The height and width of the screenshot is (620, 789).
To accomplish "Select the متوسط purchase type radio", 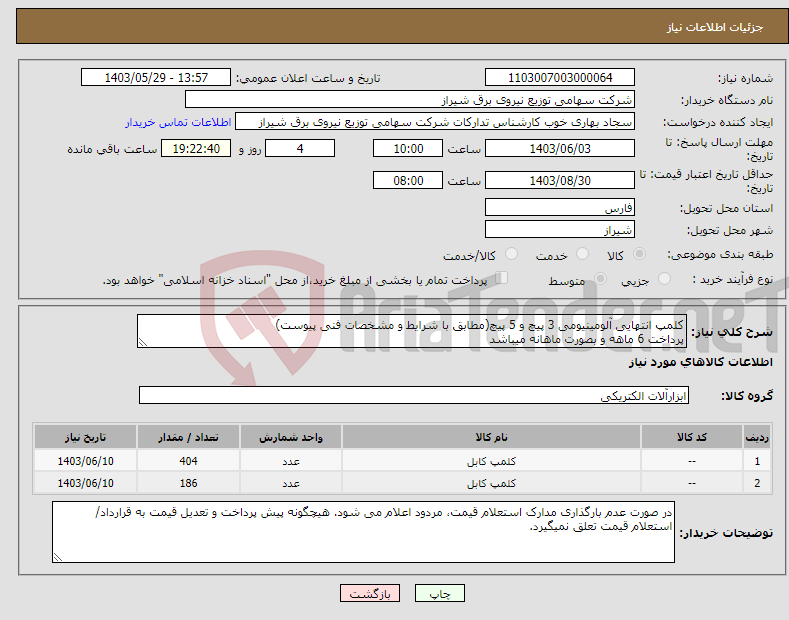I will (600, 279).
